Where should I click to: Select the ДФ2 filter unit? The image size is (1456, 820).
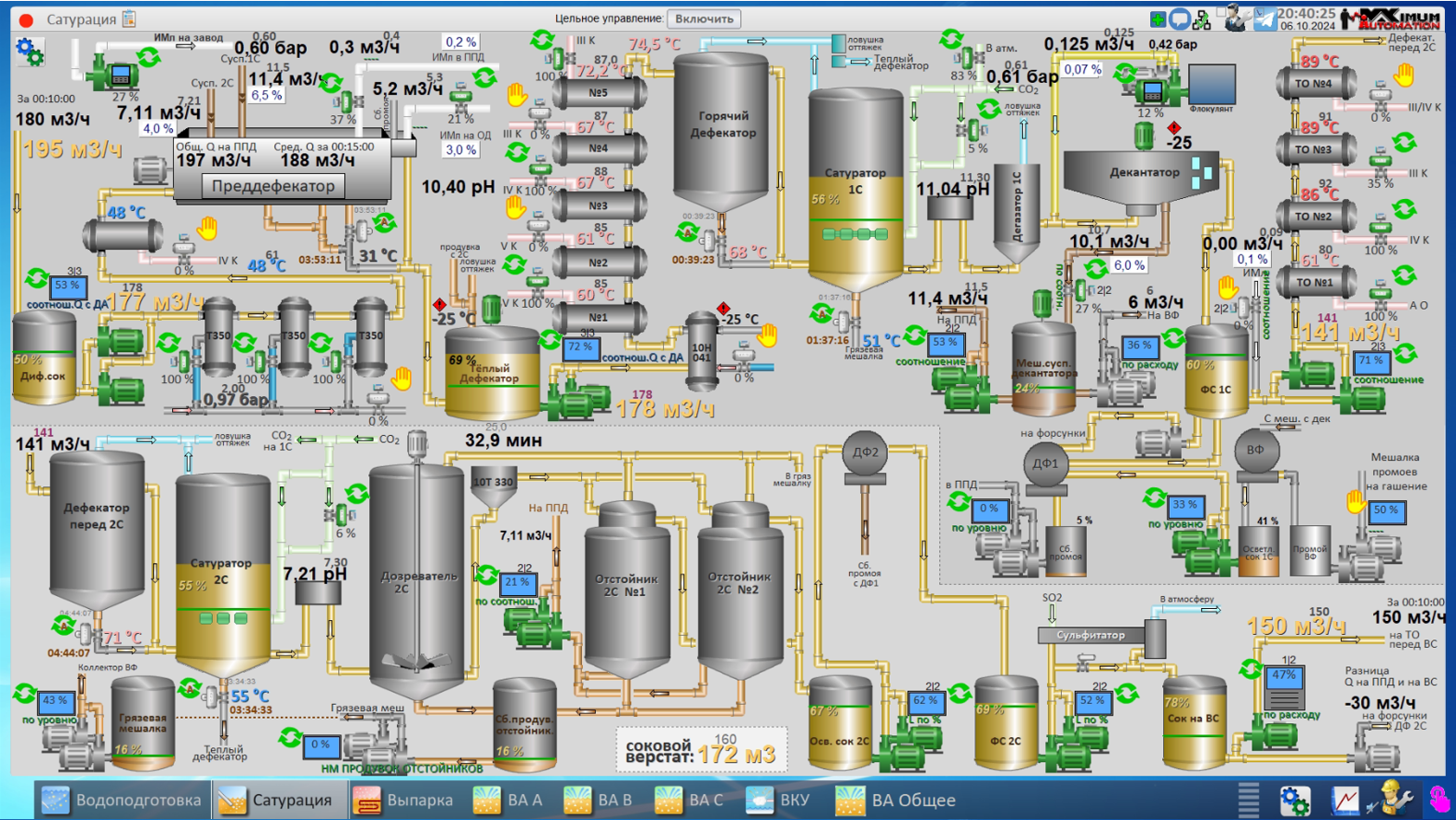click(x=865, y=455)
